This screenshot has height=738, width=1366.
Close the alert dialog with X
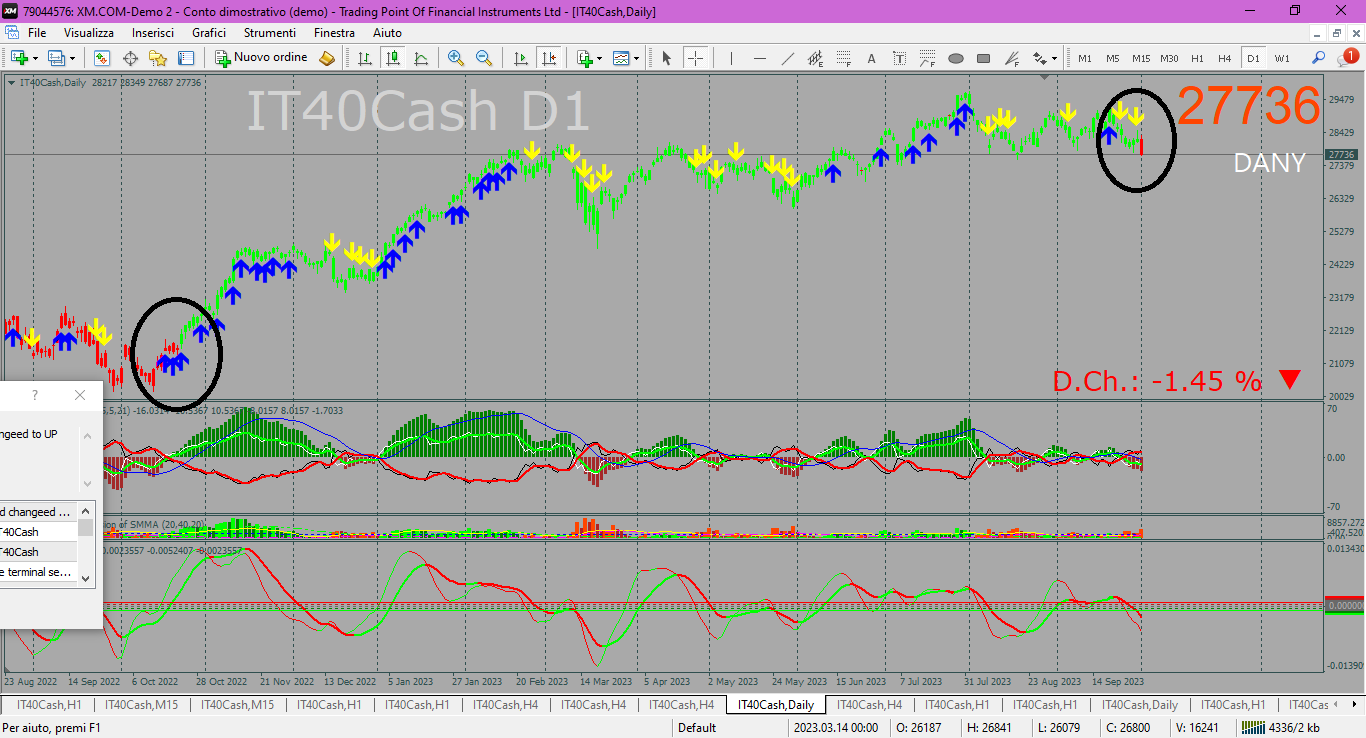(x=80, y=396)
